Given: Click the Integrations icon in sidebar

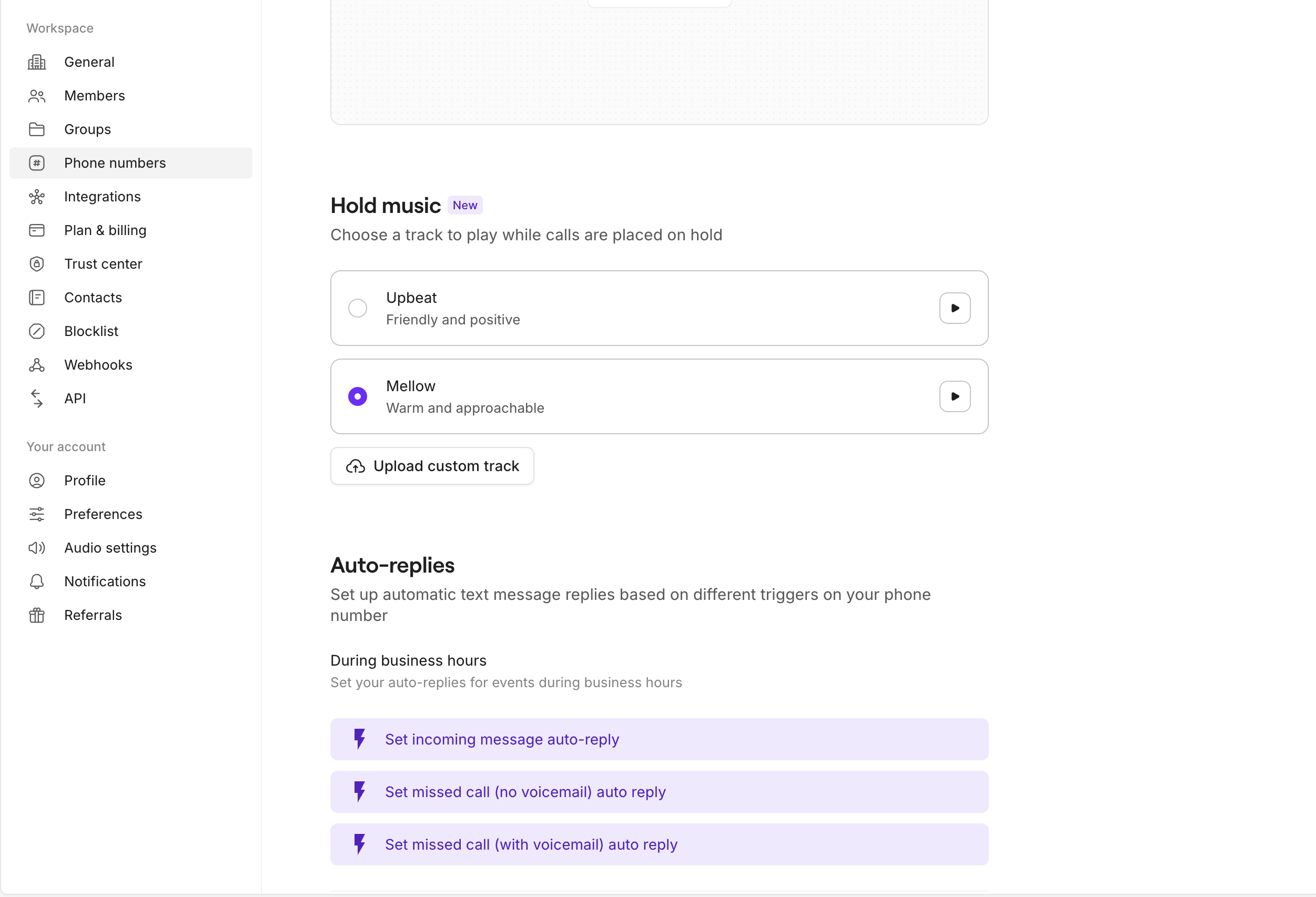Looking at the screenshot, I should (37, 196).
